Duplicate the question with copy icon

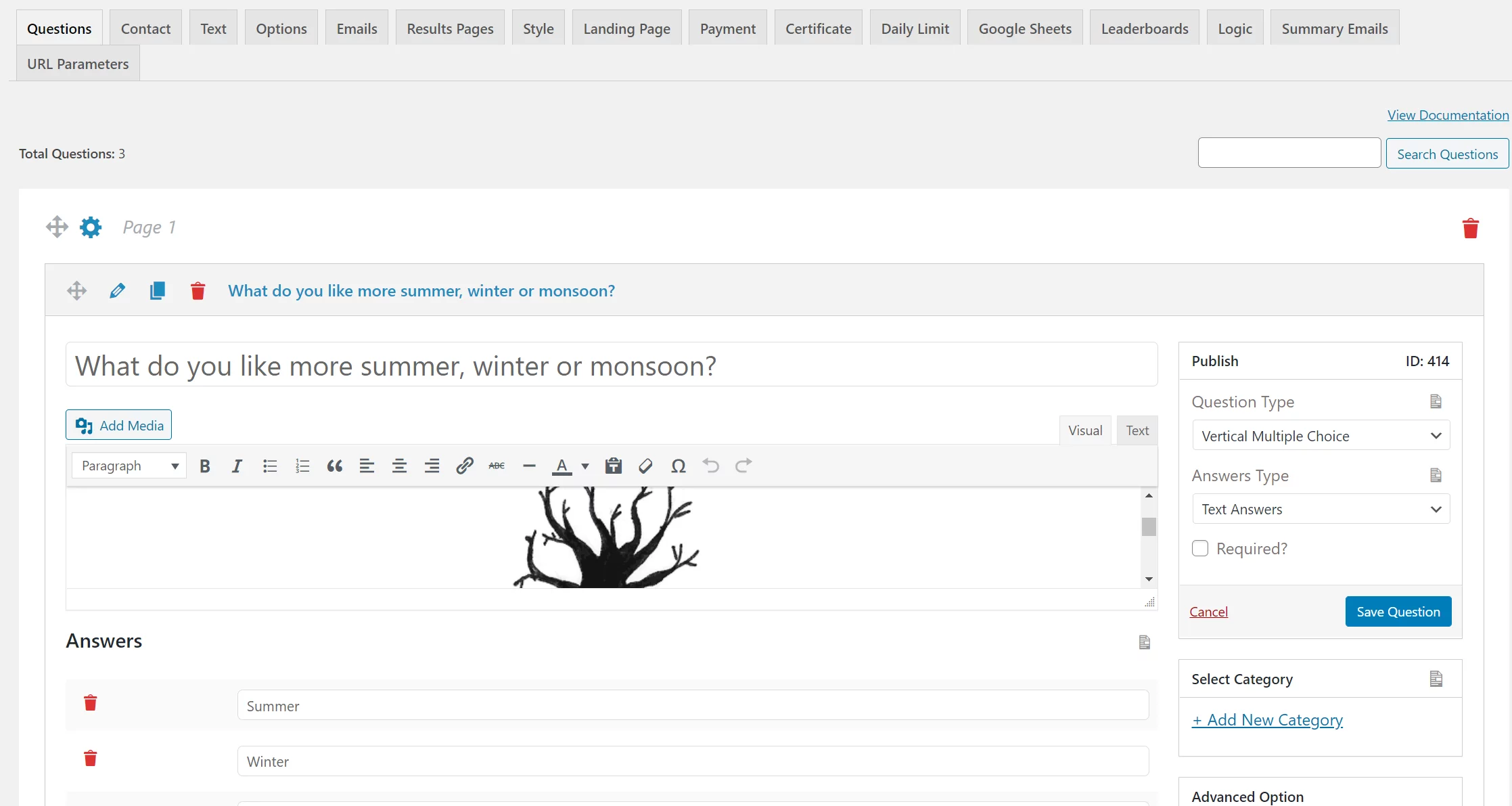click(x=157, y=291)
